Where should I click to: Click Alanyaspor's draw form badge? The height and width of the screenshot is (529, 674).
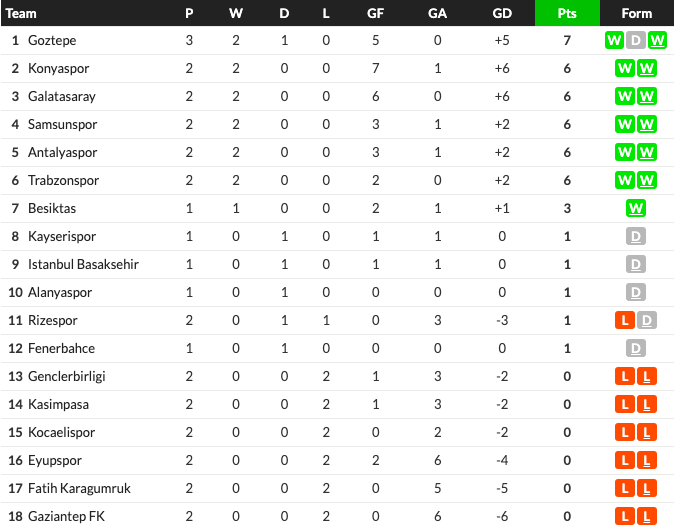[x=636, y=292]
